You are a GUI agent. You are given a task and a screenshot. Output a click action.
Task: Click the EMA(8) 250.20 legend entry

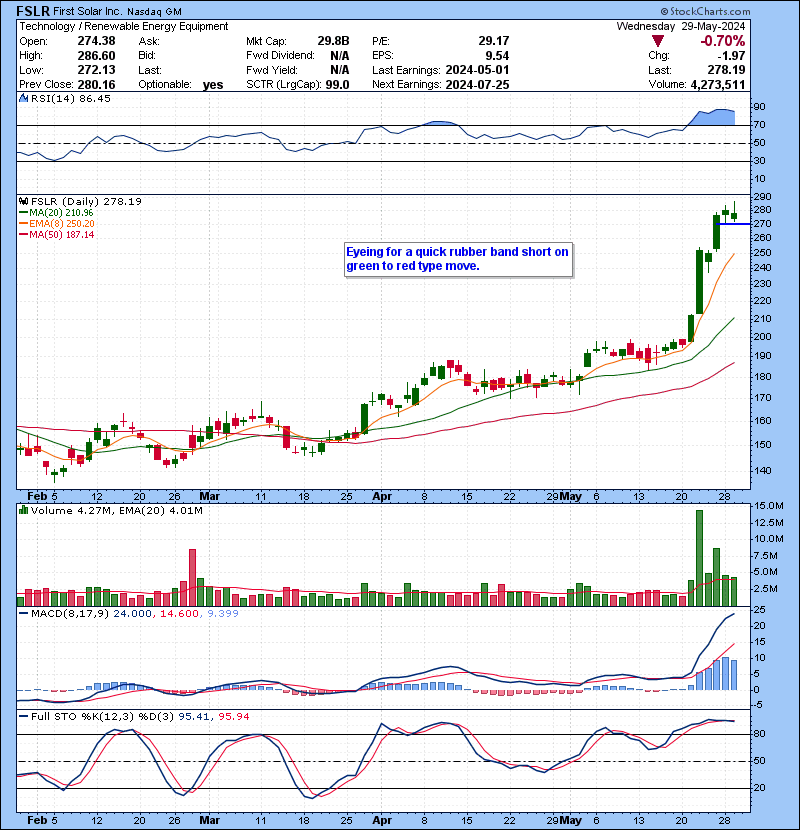pos(57,223)
